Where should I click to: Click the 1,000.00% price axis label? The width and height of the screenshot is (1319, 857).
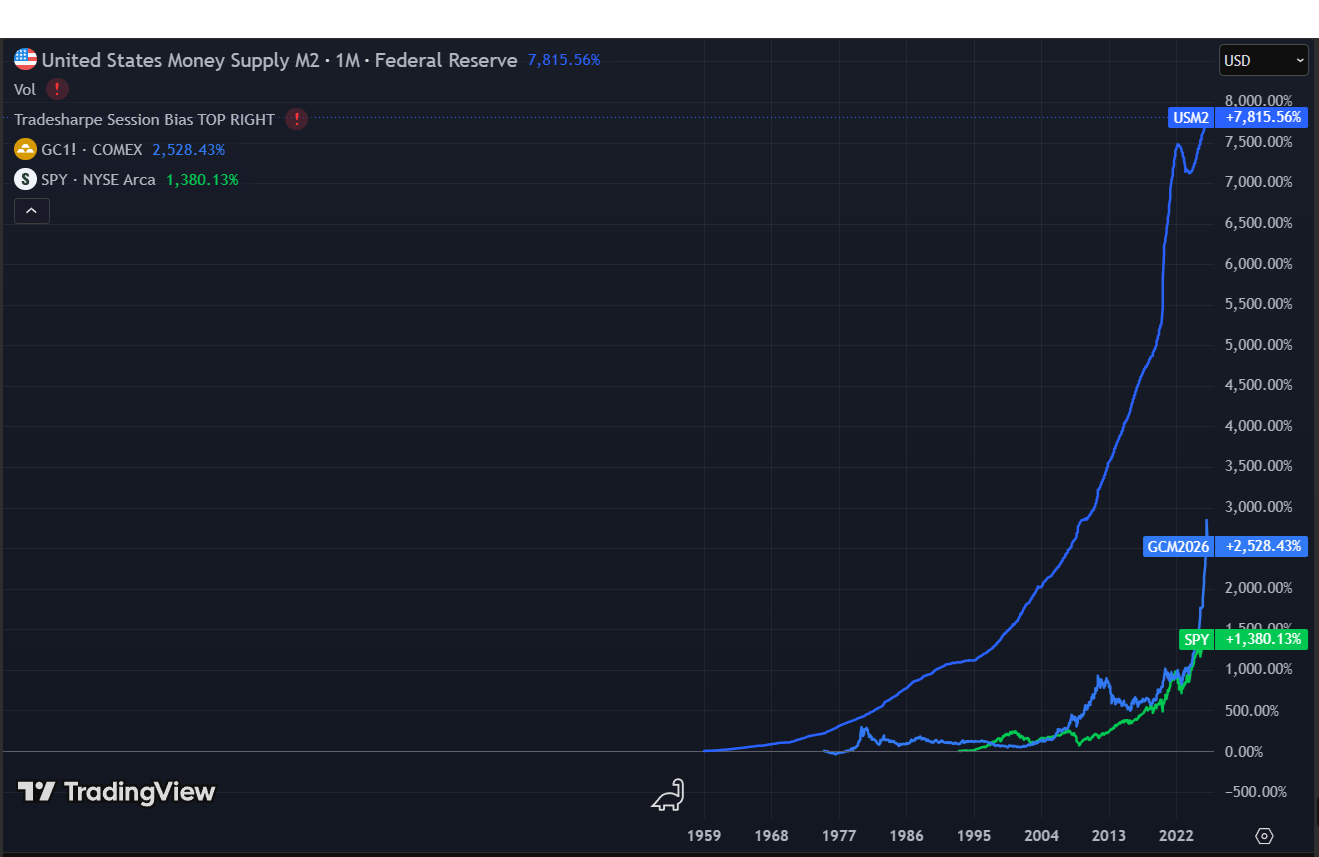[x=1258, y=669]
